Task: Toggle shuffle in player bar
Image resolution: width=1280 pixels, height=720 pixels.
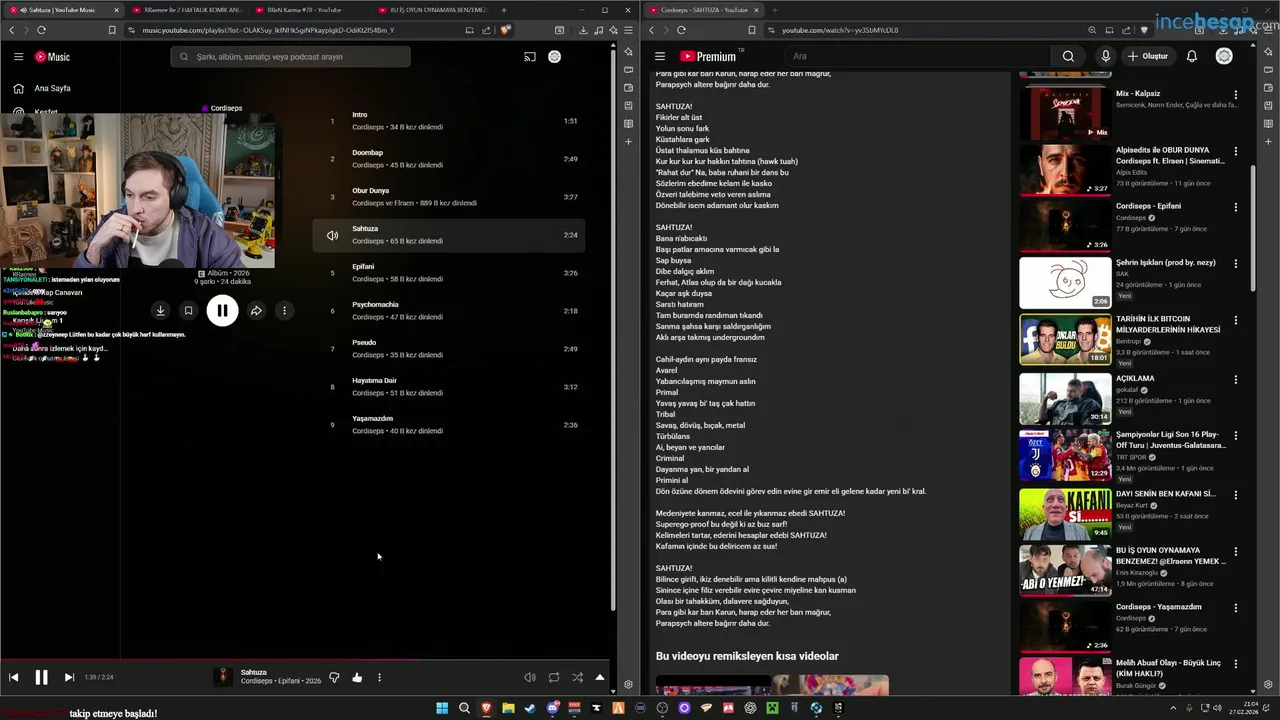Action: coord(577,677)
